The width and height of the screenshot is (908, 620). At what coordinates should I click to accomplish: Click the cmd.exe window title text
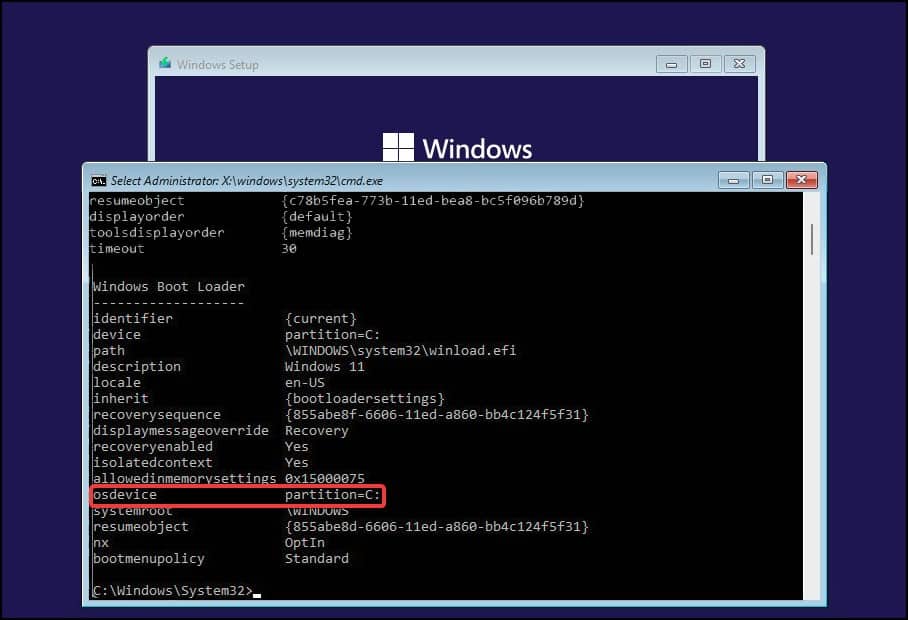pos(247,181)
